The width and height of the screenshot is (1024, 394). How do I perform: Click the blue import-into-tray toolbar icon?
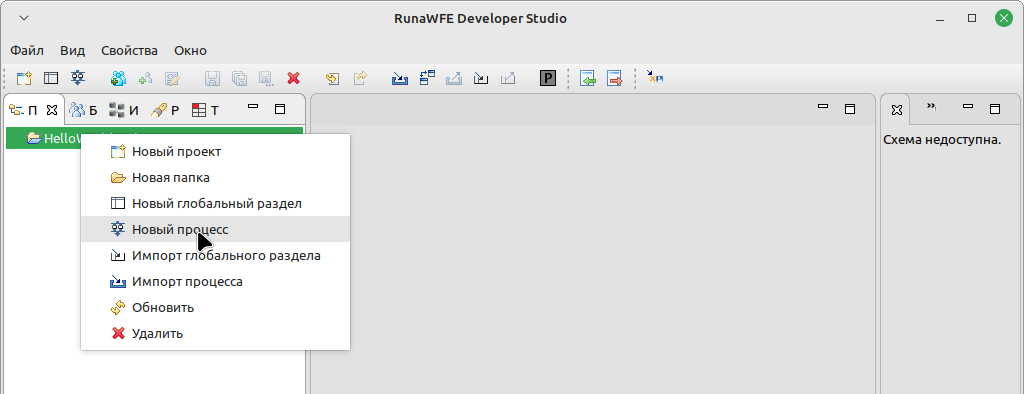[x=400, y=78]
